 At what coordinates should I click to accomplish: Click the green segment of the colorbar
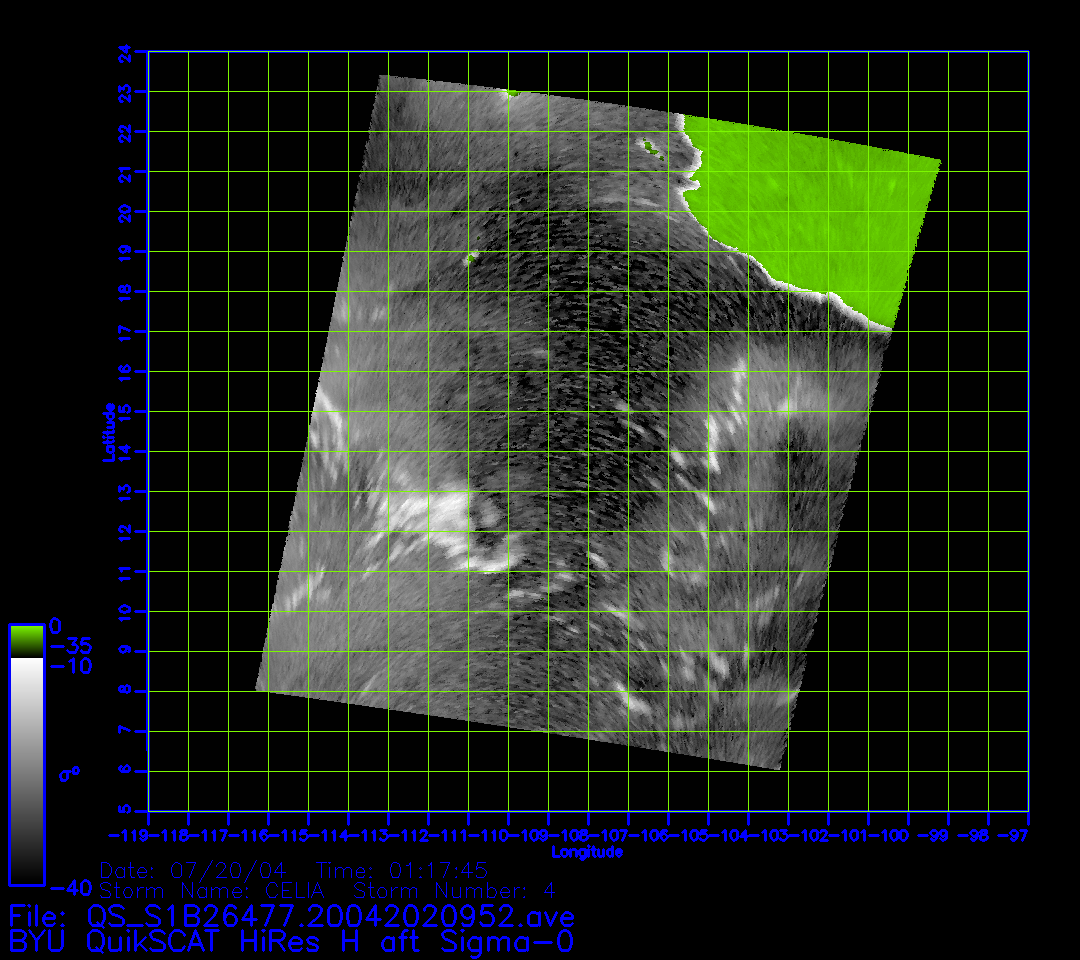[26, 641]
